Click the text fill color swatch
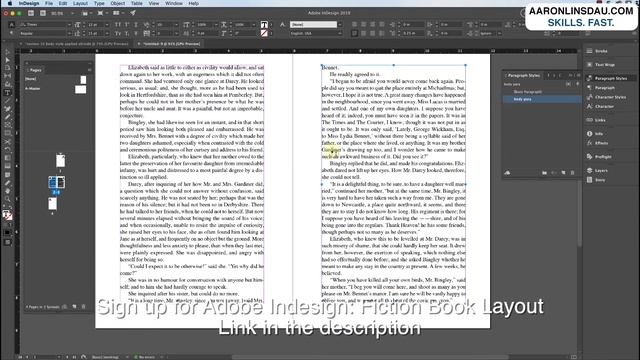The image size is (640, 360). click(264, 25)
